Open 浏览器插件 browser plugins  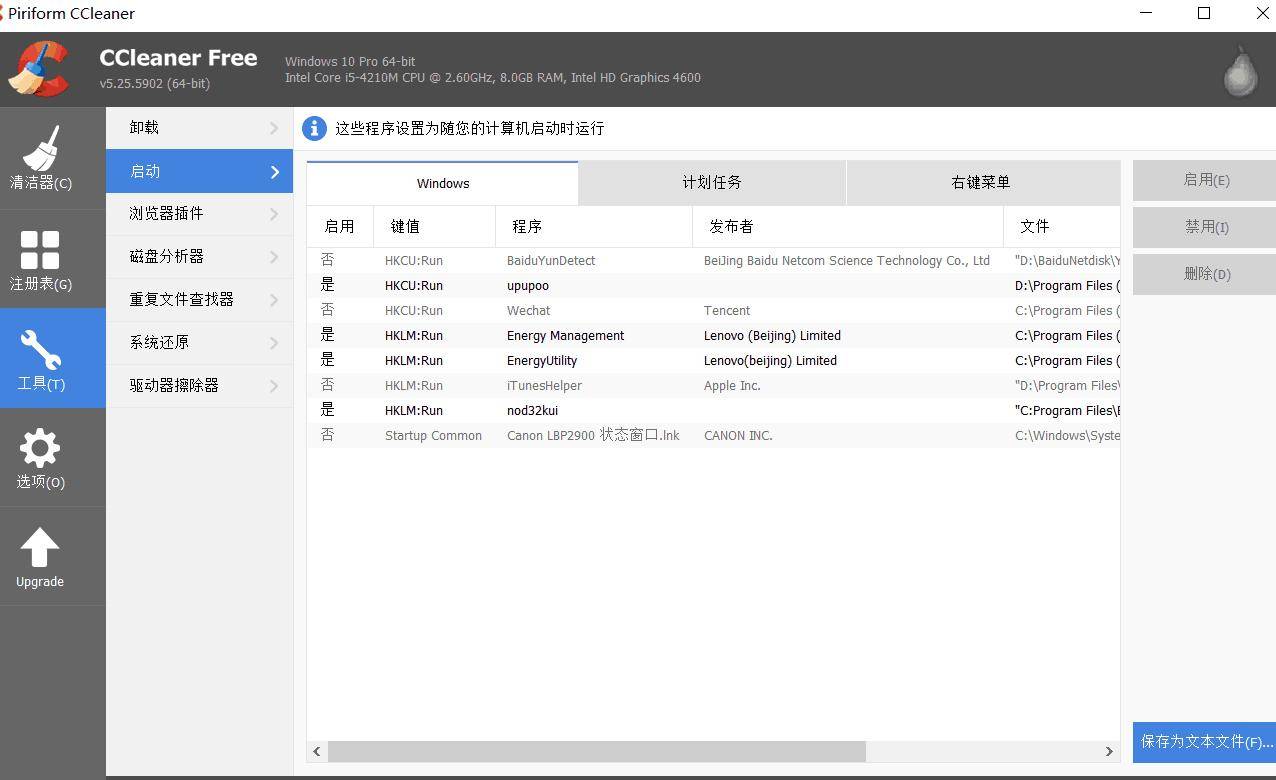coord(199,213)
